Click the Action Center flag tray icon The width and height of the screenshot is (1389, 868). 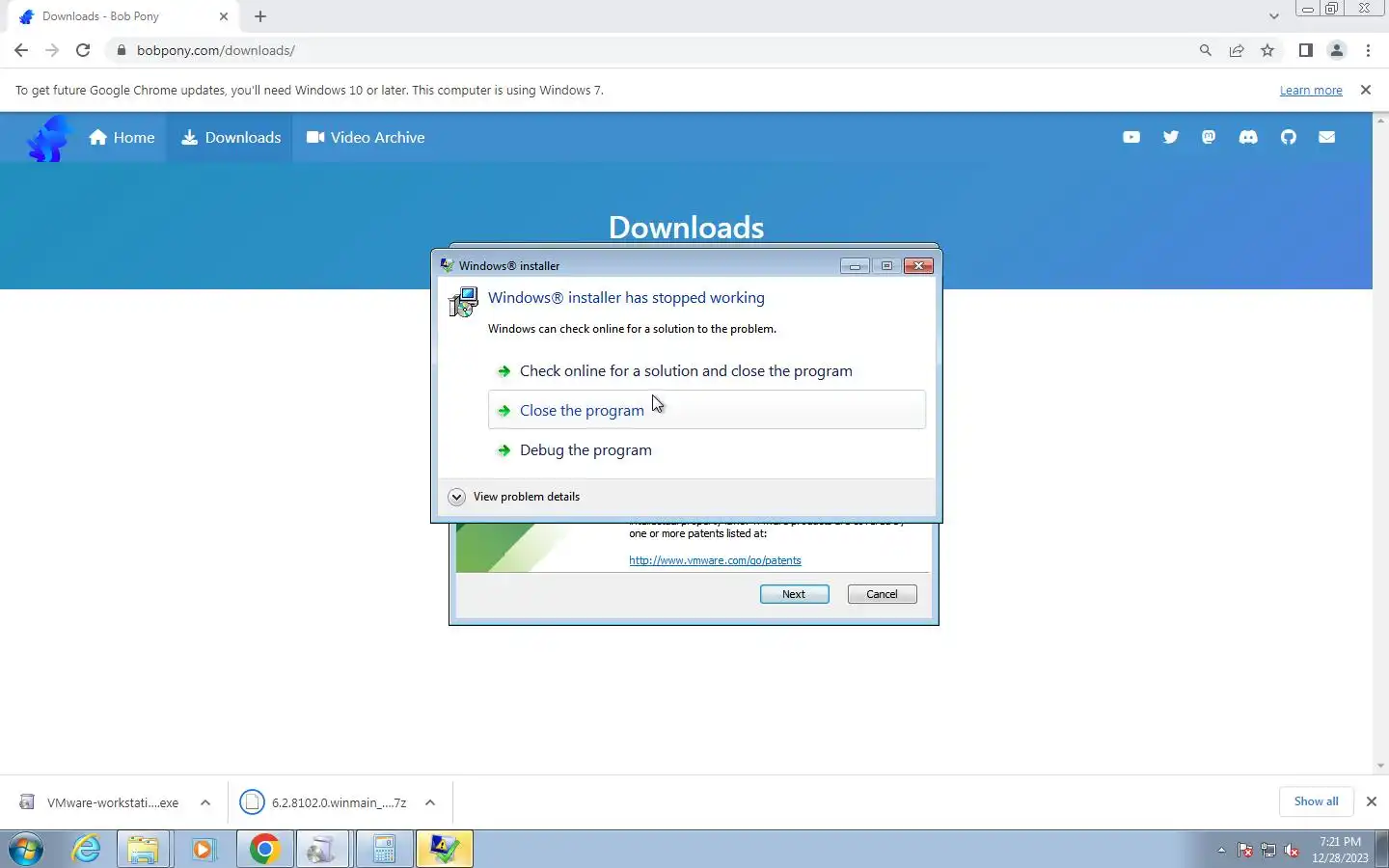click(1245, 851)
